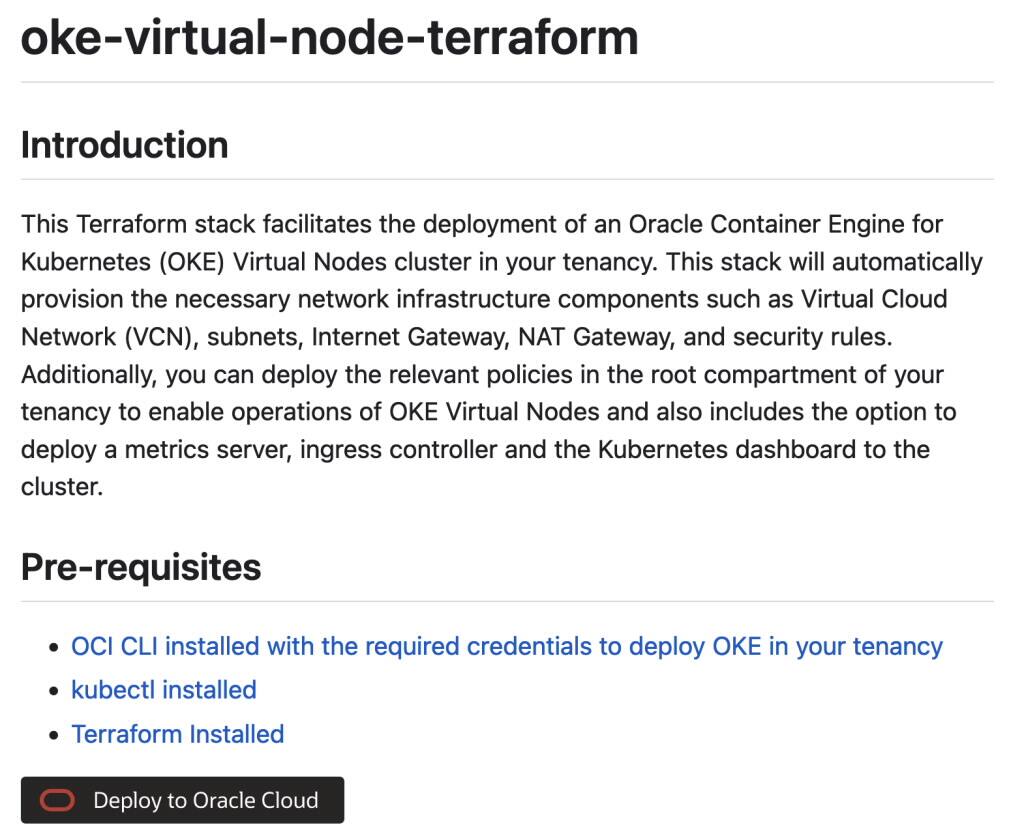Click the Oracle logo icon on the deploy button
The image size is (1024, 834).
pyautogui.click(x=57, y=800)
